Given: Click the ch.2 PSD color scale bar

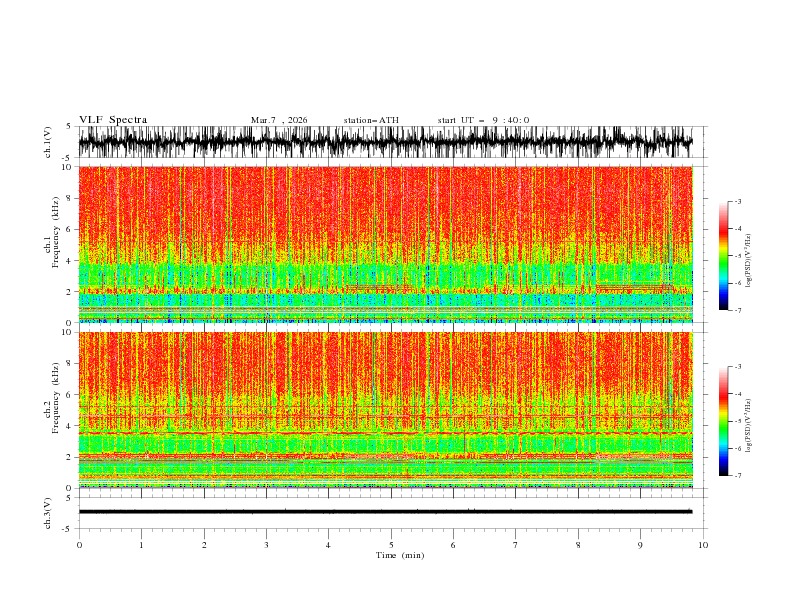Looking at the screenshot, I should click(x=723, y=421).
